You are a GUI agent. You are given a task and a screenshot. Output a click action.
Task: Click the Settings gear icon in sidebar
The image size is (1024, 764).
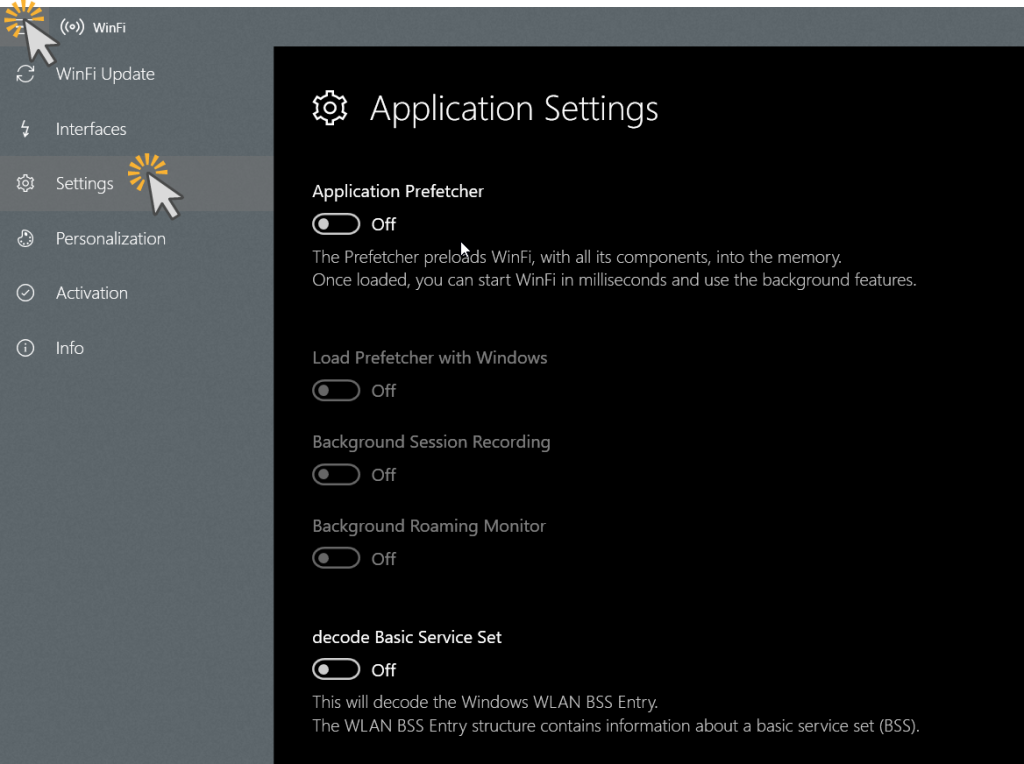[26, 184]
